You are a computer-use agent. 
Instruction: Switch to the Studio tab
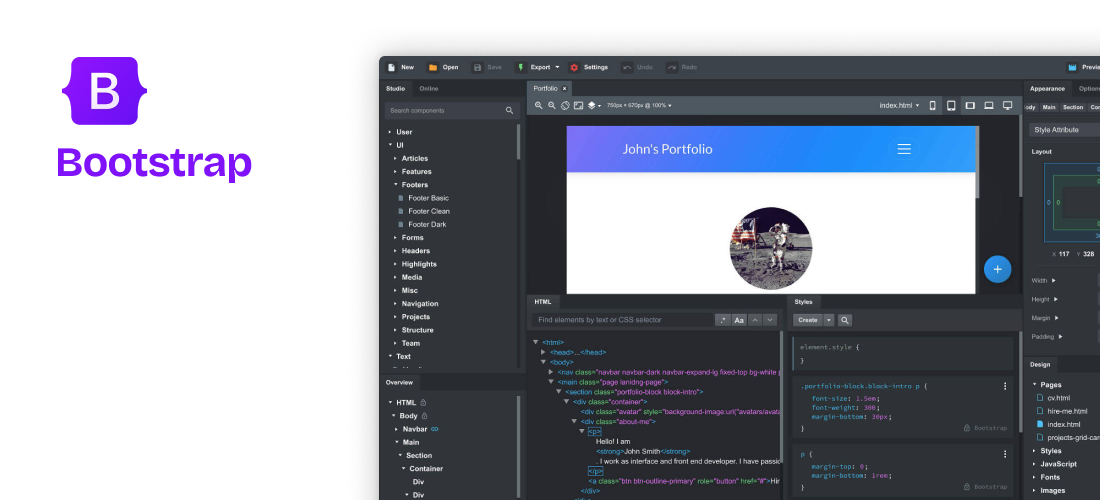[395, 88]
